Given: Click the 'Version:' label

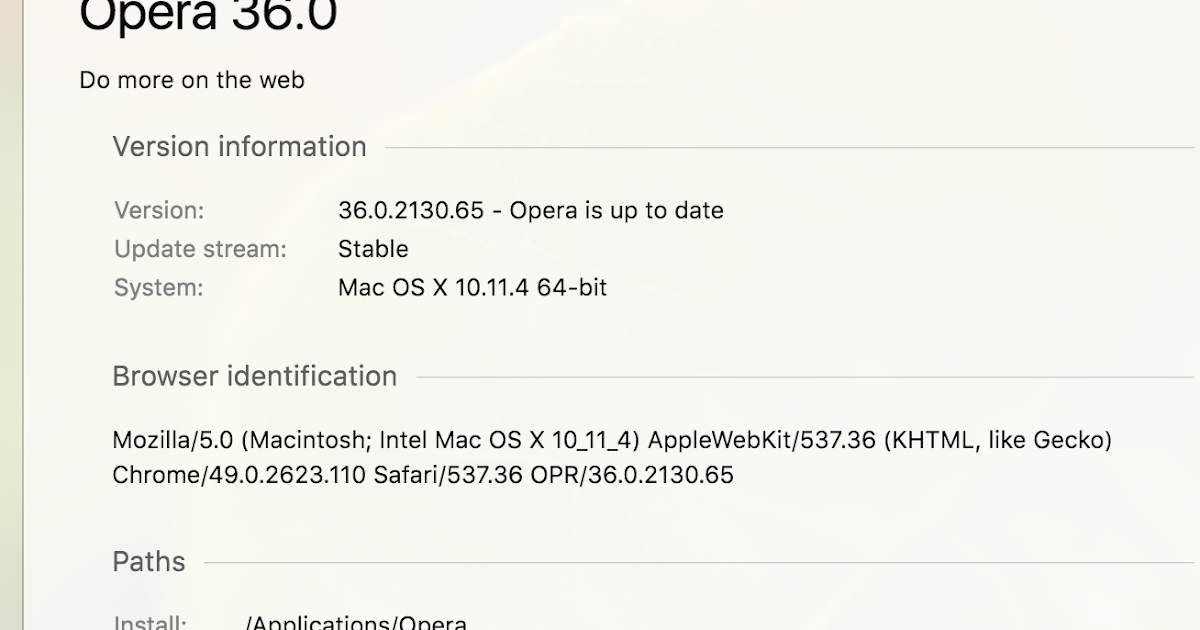Looking at the screenshot, I should [x=159, y=210].
